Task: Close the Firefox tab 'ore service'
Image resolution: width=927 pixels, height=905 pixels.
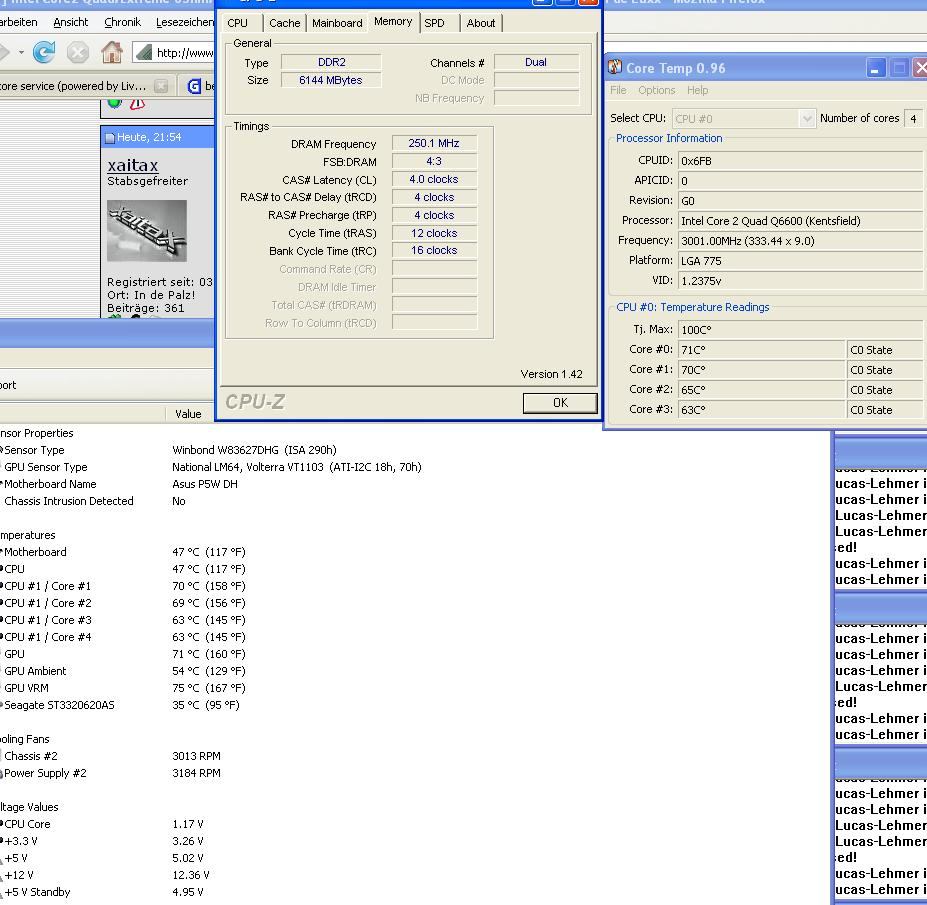Action: point(161,86)
